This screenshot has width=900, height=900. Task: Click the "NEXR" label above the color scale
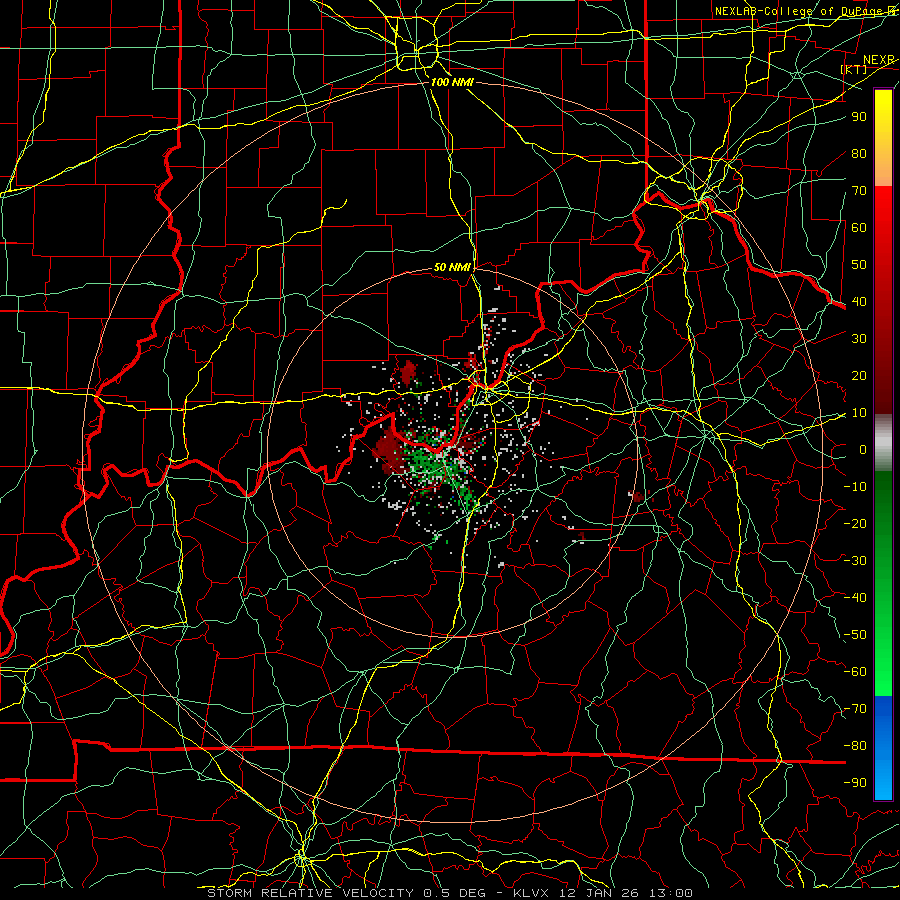878,60
